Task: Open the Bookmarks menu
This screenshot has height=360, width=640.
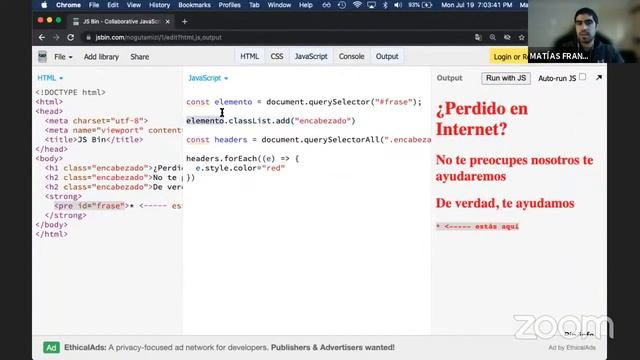Action: point(194,5)
